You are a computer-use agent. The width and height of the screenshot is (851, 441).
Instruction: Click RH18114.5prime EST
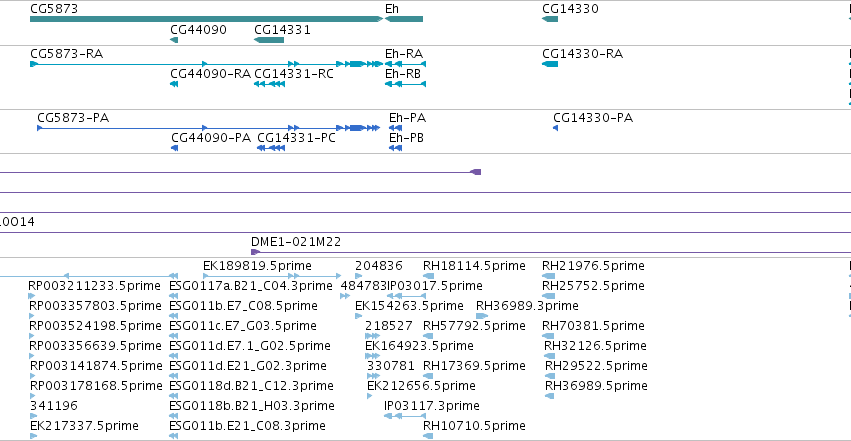(428, 276)
